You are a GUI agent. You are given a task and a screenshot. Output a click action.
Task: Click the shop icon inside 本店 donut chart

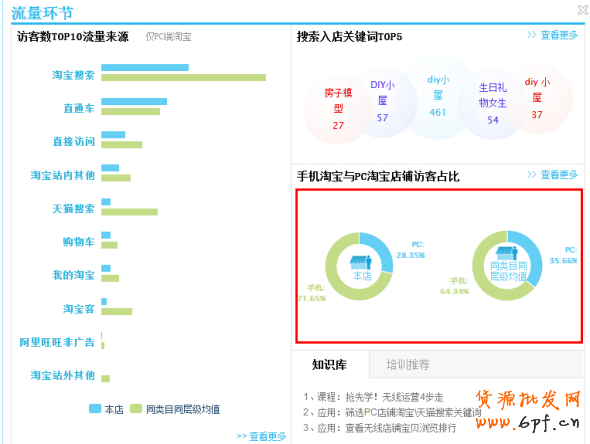[x=360, y=262]
